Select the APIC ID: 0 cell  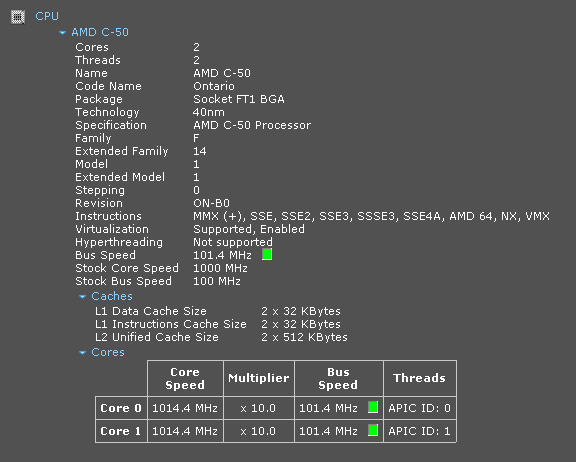420,408
